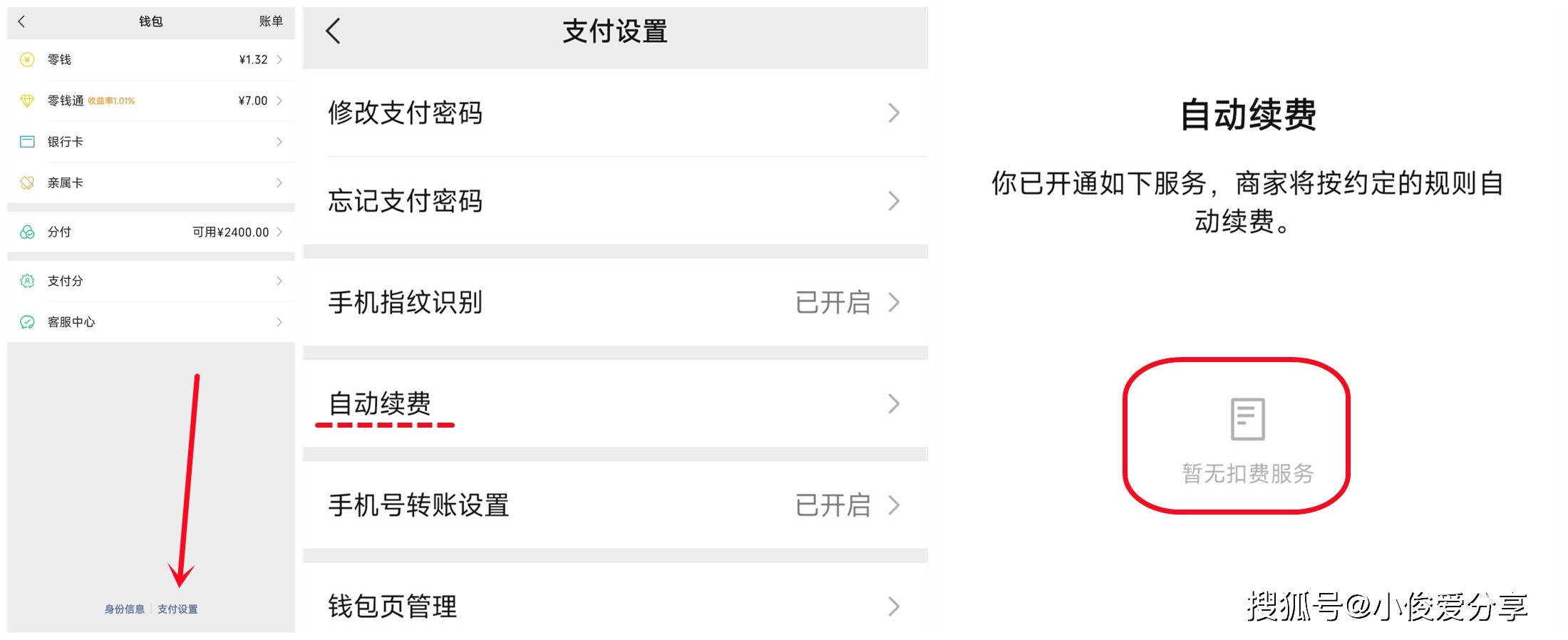Expand 钱包页管理 with its chevron

tap(894, 607)
